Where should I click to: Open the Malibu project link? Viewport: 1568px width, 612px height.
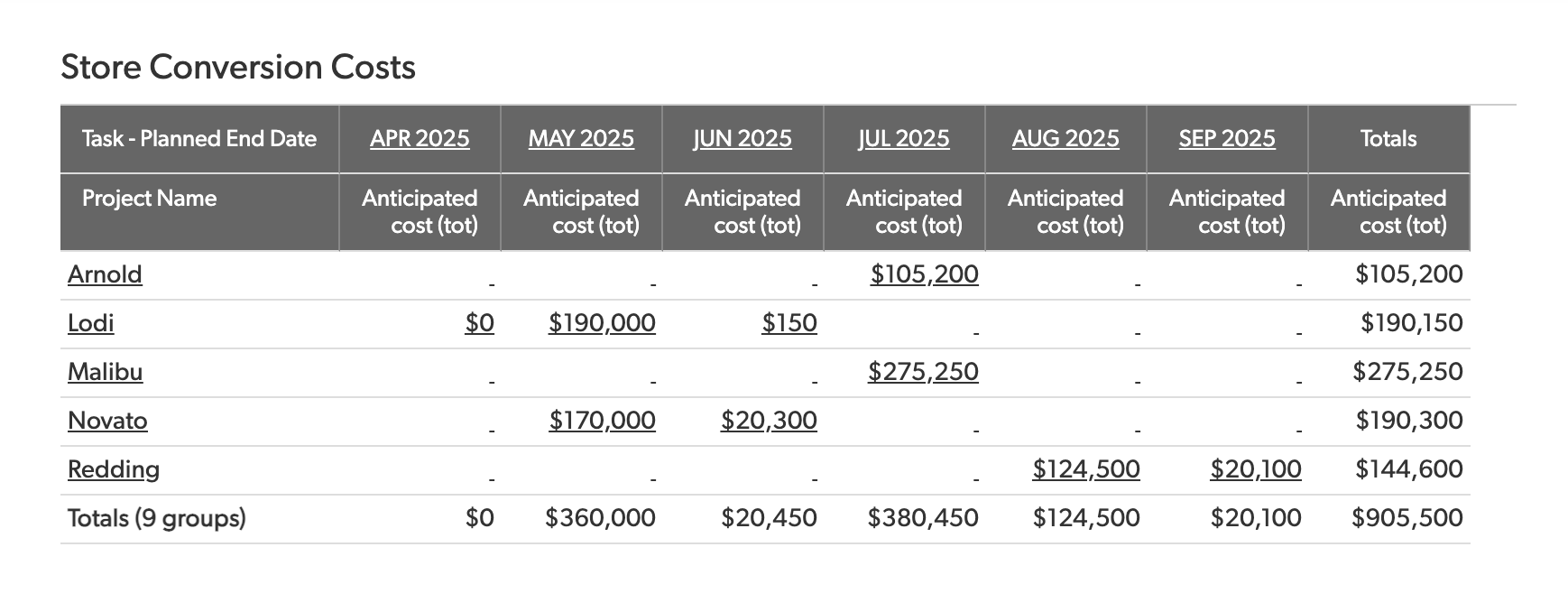pos(105,372)
